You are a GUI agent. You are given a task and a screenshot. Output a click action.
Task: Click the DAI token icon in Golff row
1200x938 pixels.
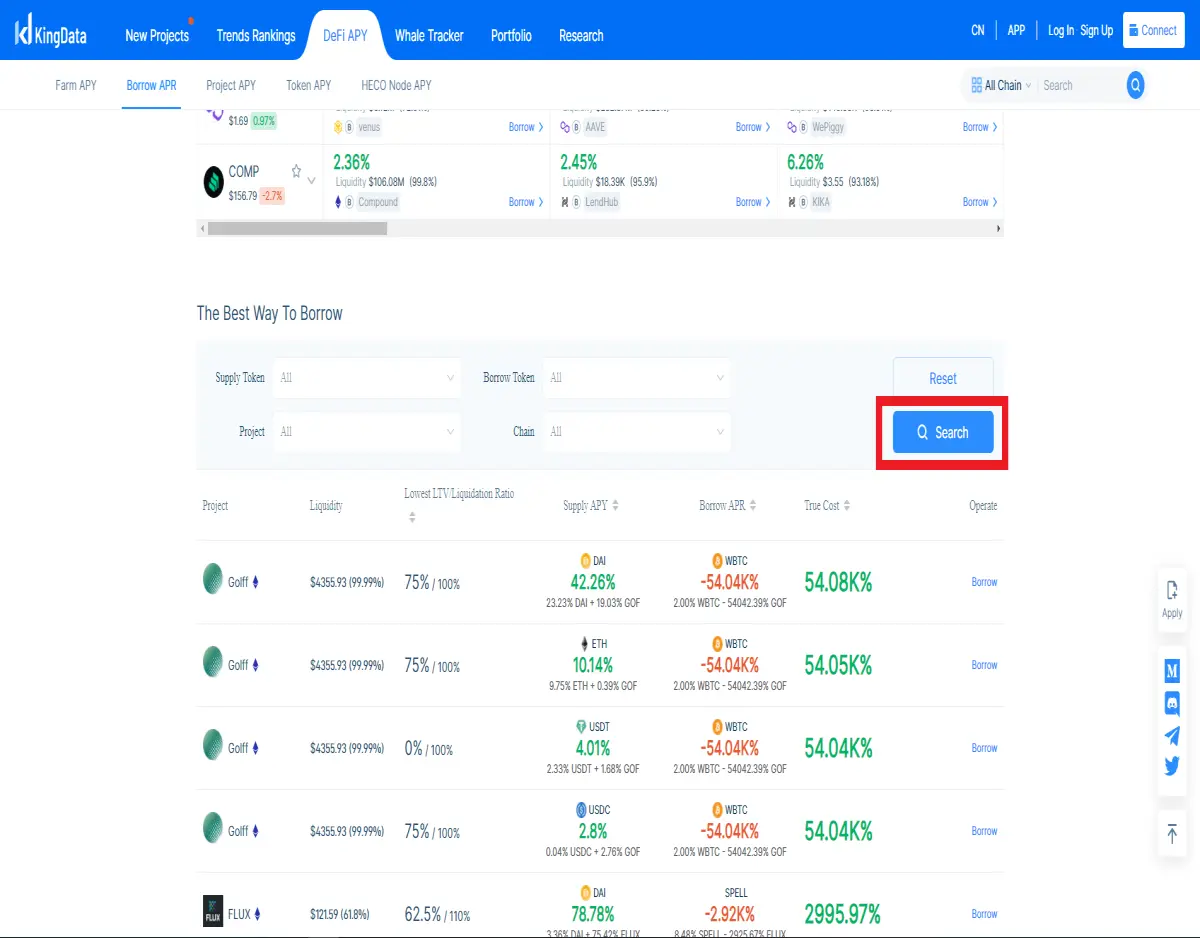click(x=585, y=561)
